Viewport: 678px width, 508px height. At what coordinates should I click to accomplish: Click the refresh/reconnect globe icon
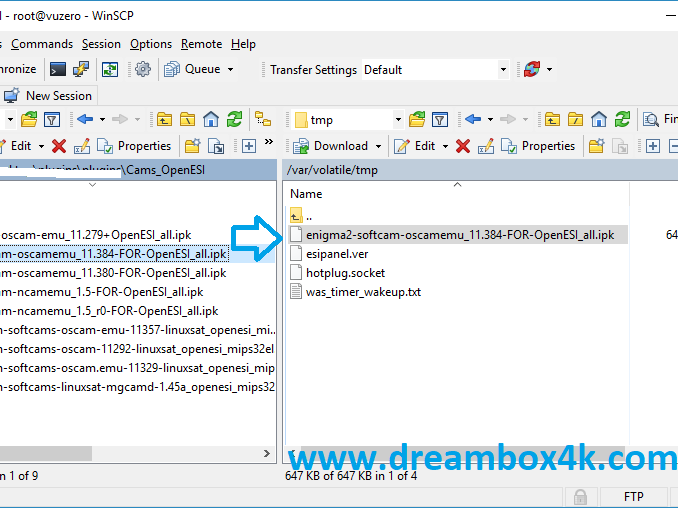click(x=532, y=69)
